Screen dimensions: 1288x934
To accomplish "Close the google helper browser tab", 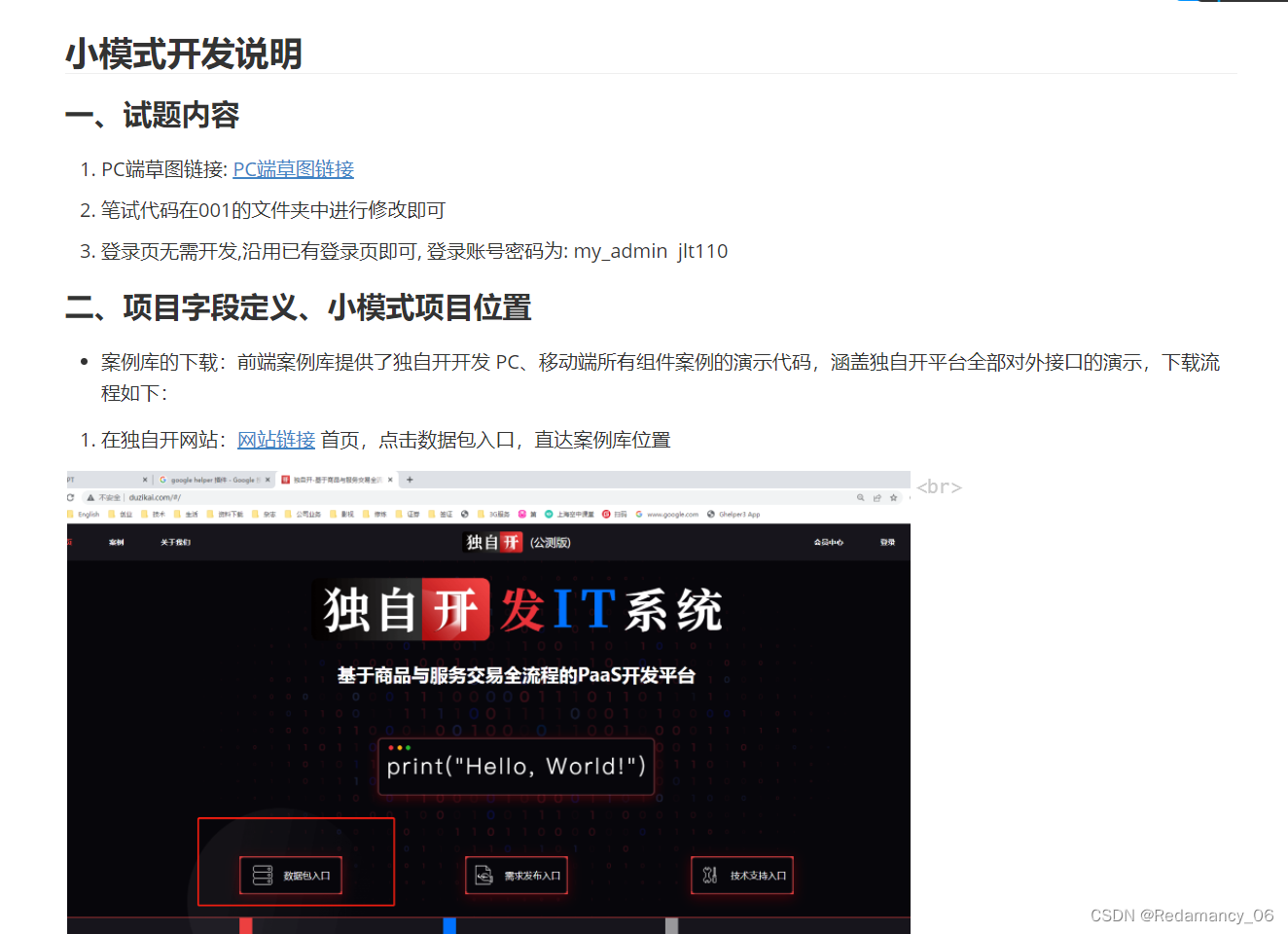I will [x=268, y=480].
